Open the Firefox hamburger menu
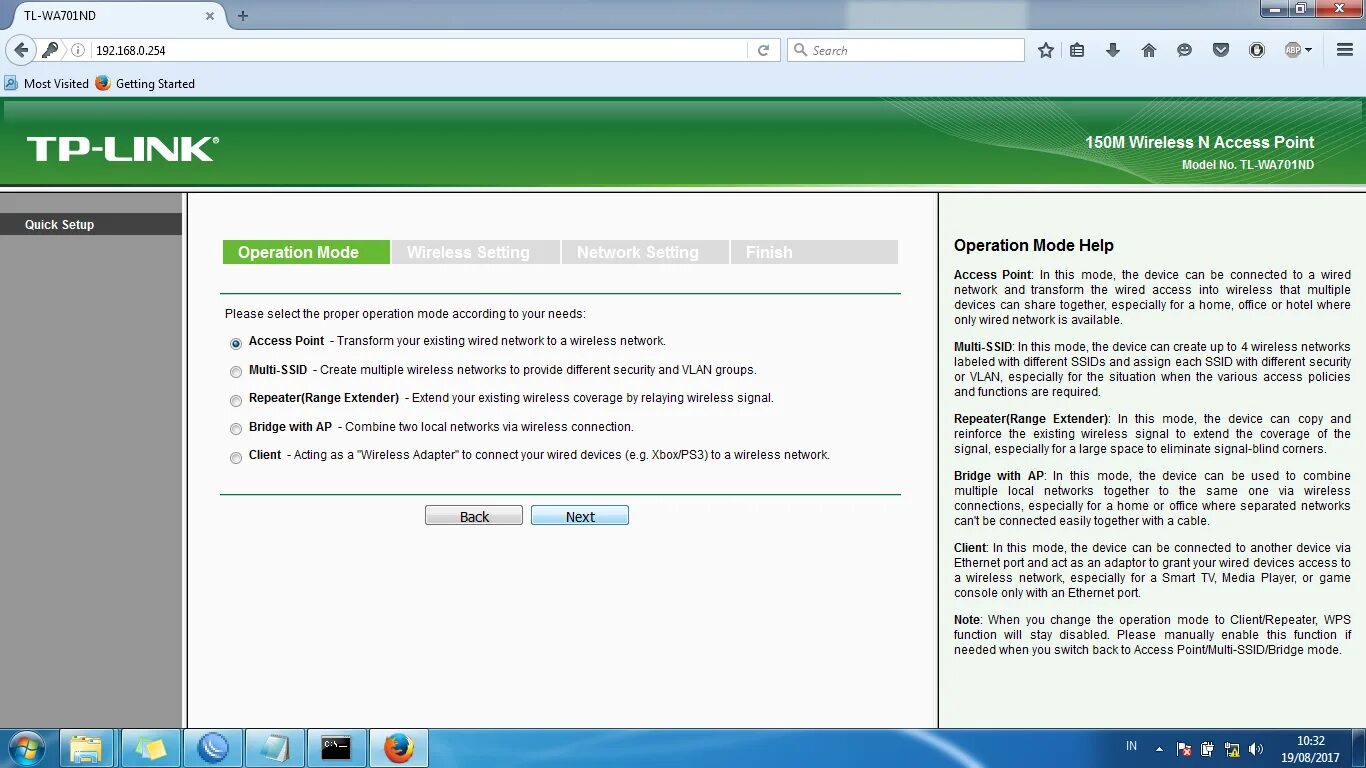The width and height of the screenshot is (1366, 768). [x=1345, y=50]
